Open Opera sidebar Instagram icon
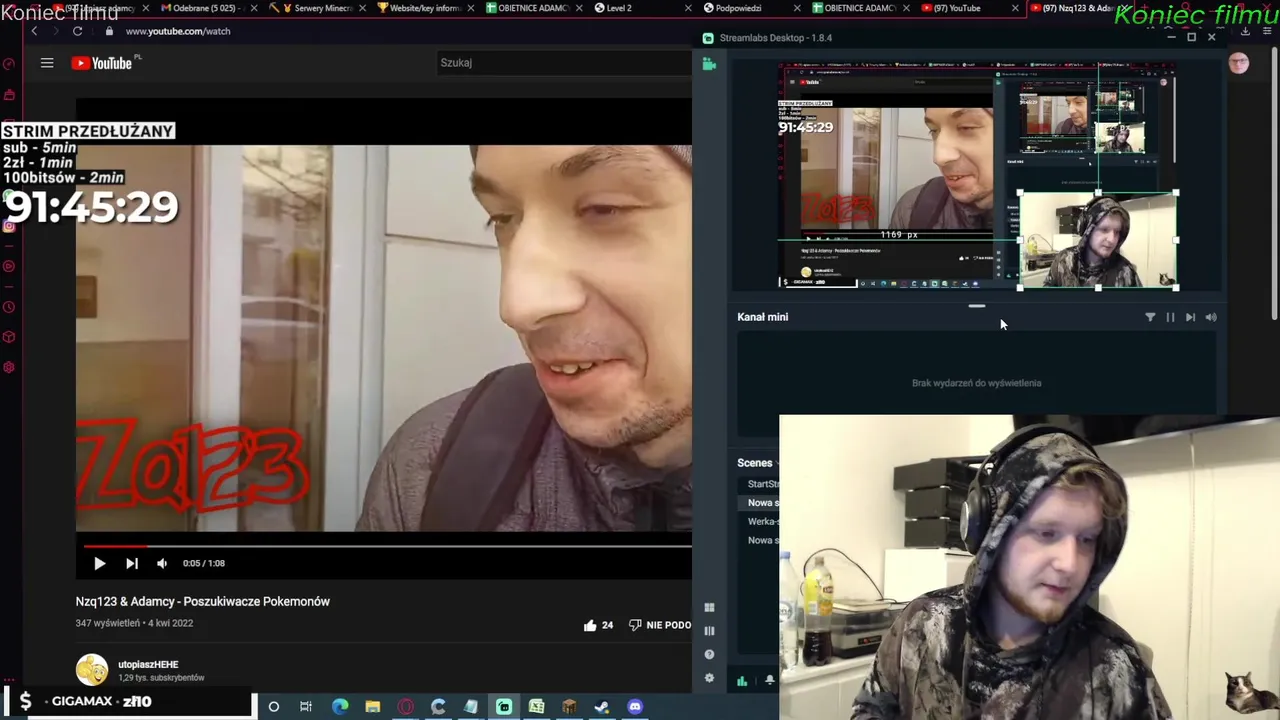This screenshot has width=1280, height=720. pyautogui.click(x=9, y=226)
